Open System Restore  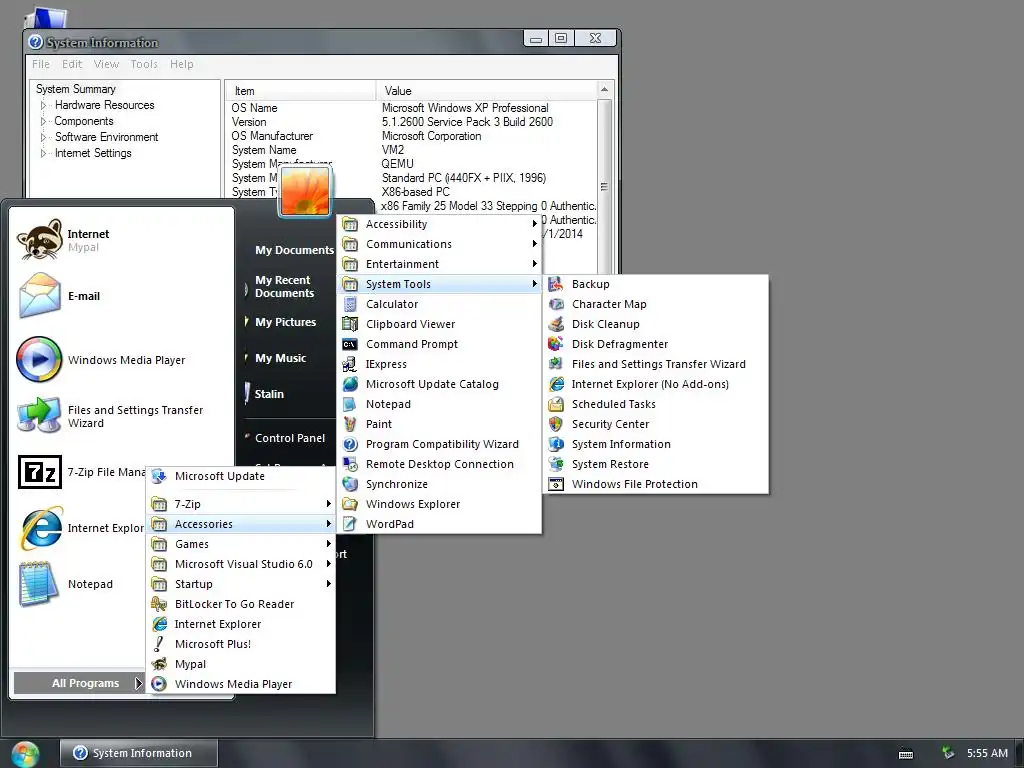point(658,464)
